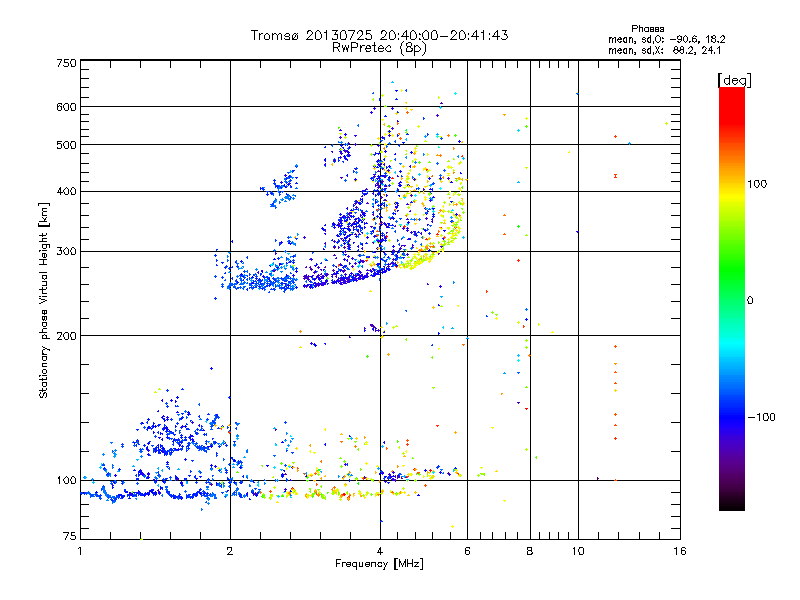Viewport: 800px width, 600px height.
Task: Click the '200' y-axis tick label
Action: point(66,336)
